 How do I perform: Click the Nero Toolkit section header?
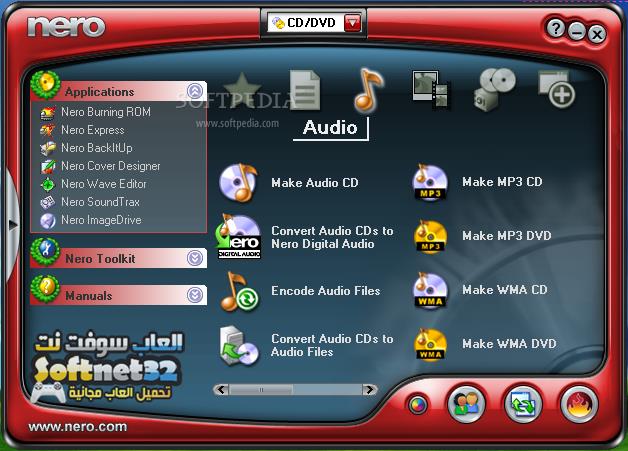119,258
